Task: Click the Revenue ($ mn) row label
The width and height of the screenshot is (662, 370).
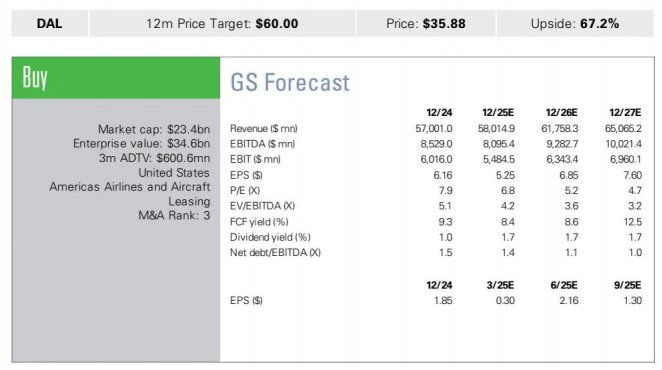Action: pyautogui.click(x=263, y=128)
